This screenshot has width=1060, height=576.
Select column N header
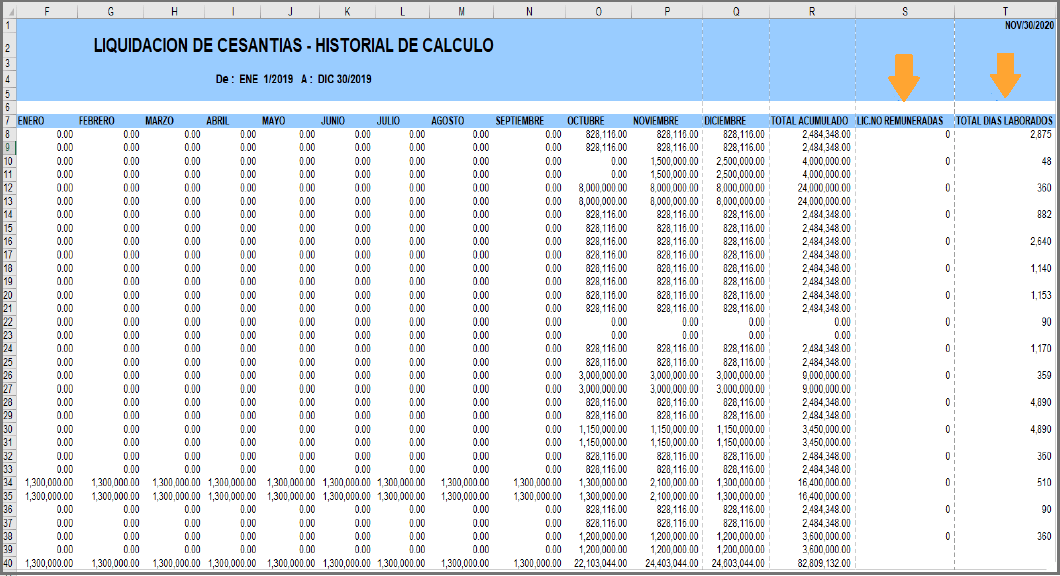[x=529, y=11]
